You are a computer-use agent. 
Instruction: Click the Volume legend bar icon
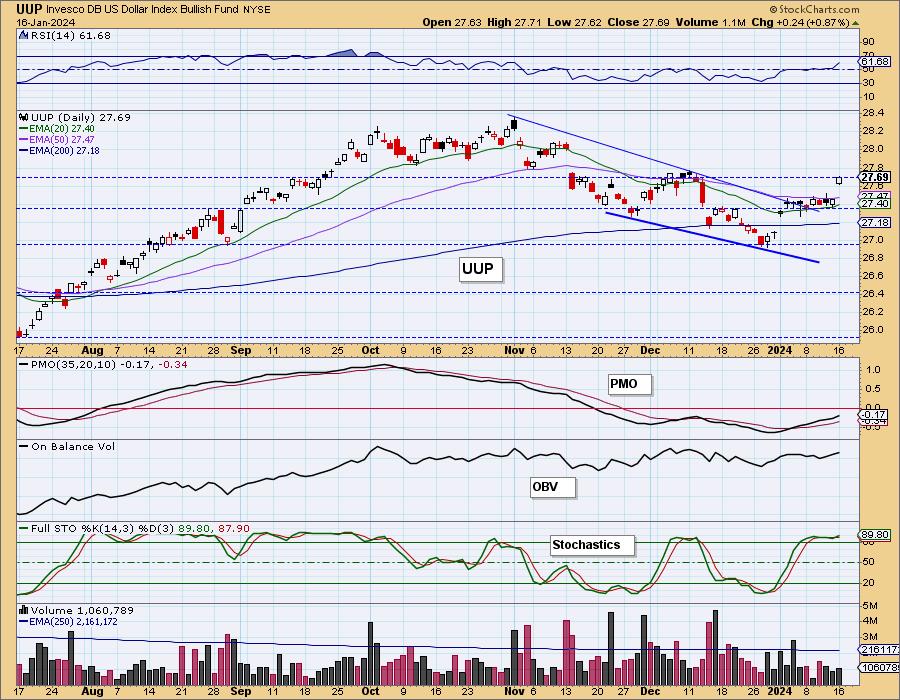(x=24, y=610)
